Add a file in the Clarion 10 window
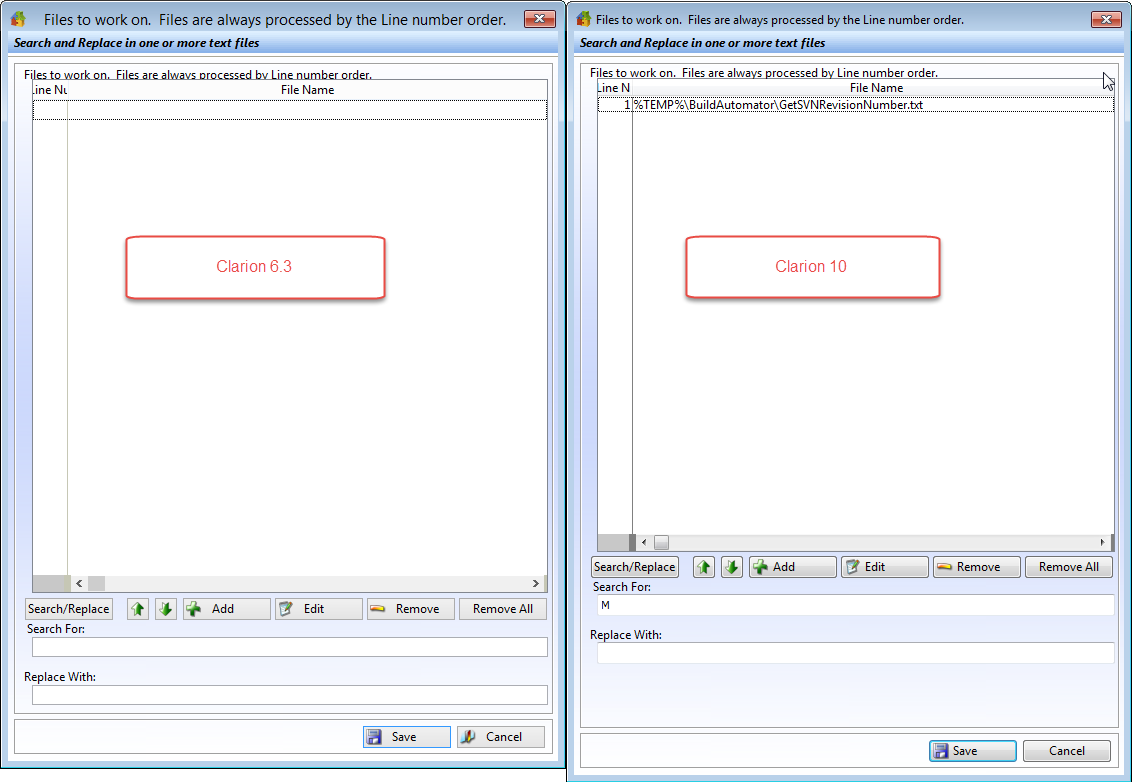Image resolution: width=1141 pixels, height=782 pixels. [x=792, y=567]
